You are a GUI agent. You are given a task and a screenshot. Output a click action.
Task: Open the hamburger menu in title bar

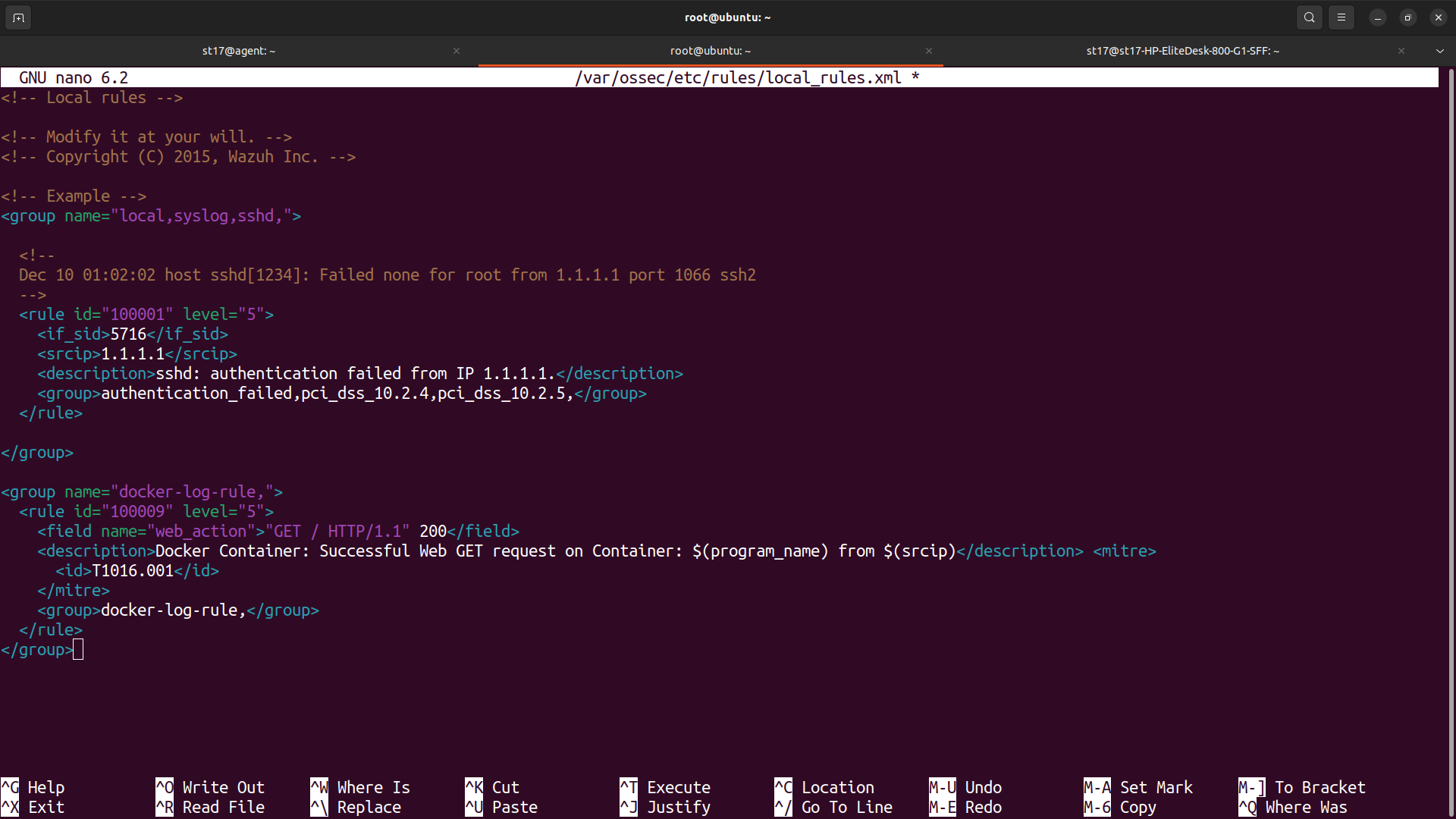(1341, 17)
